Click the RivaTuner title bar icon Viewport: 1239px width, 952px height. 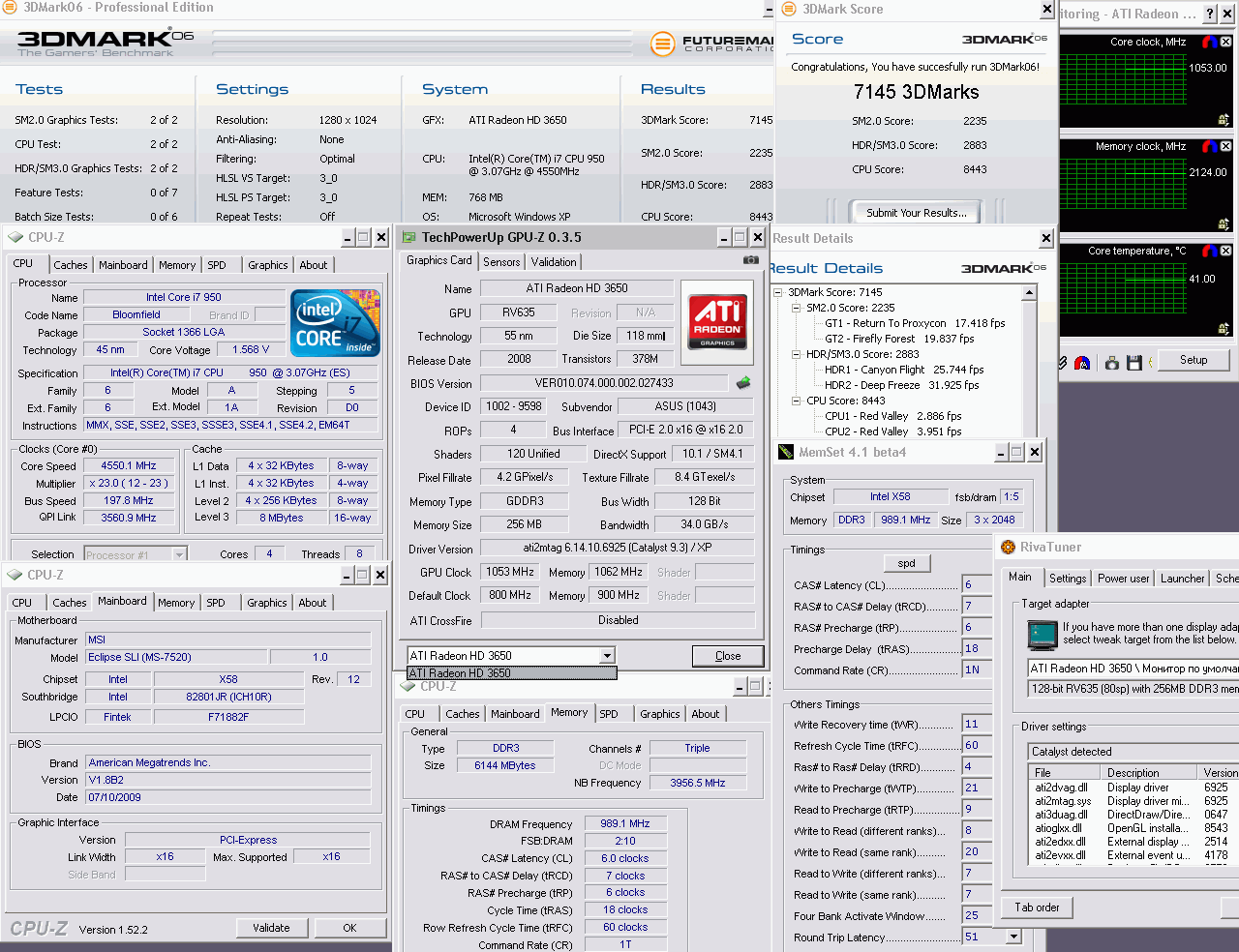1007,547
